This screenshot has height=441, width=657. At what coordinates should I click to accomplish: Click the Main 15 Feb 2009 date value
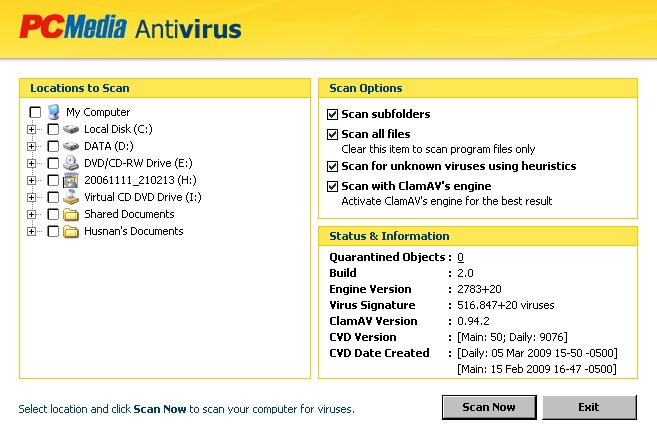click(537, 369)
